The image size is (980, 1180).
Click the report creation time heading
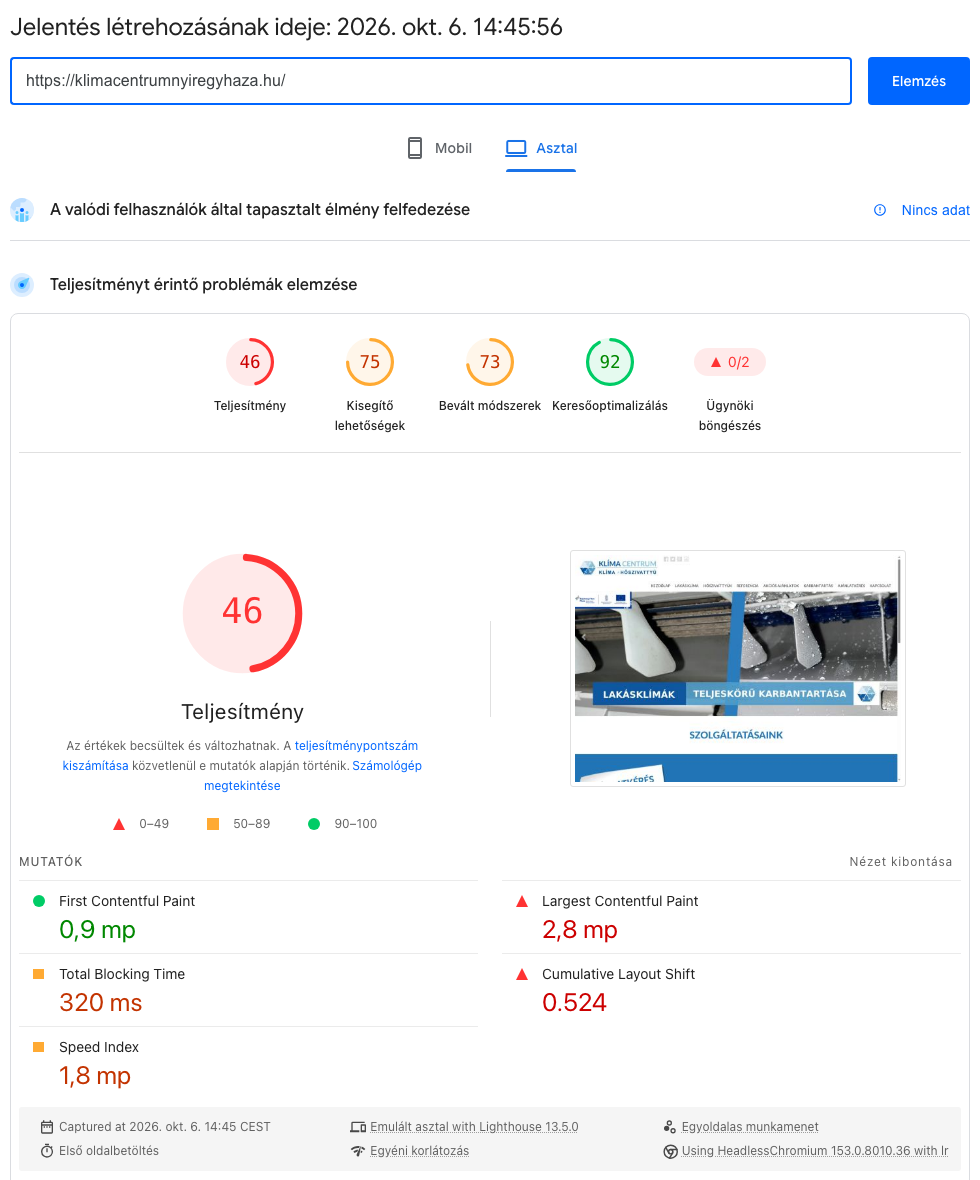point(286,27)
